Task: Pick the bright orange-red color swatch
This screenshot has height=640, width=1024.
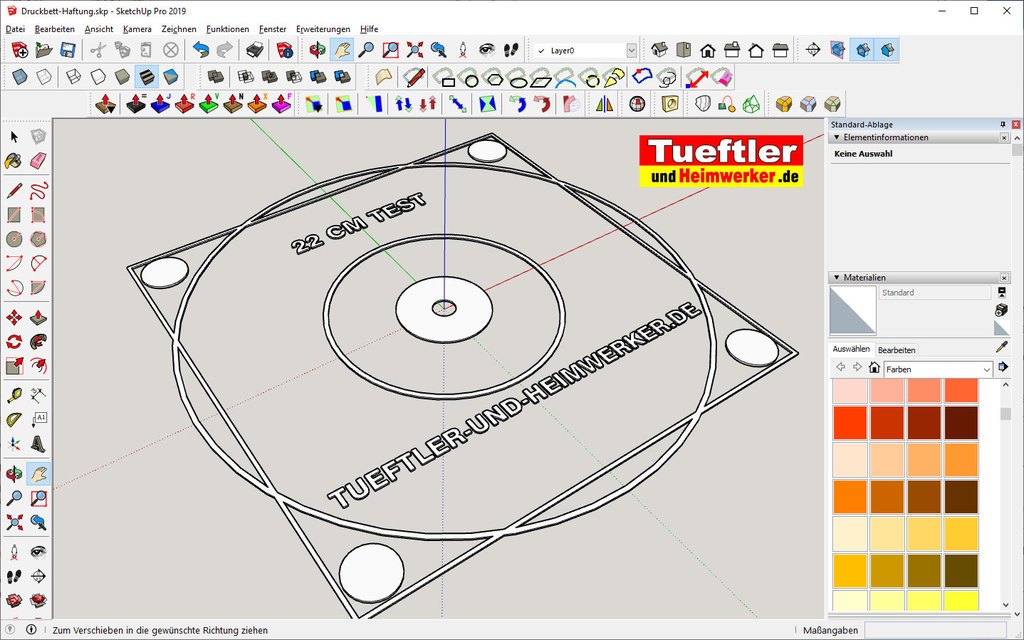Action: click(x=850, y=423)
